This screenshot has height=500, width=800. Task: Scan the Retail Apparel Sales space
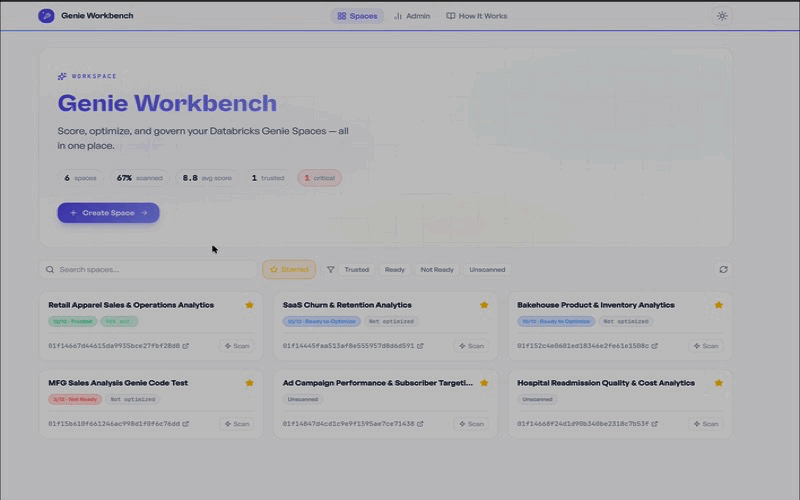click(x=237, y=346)
